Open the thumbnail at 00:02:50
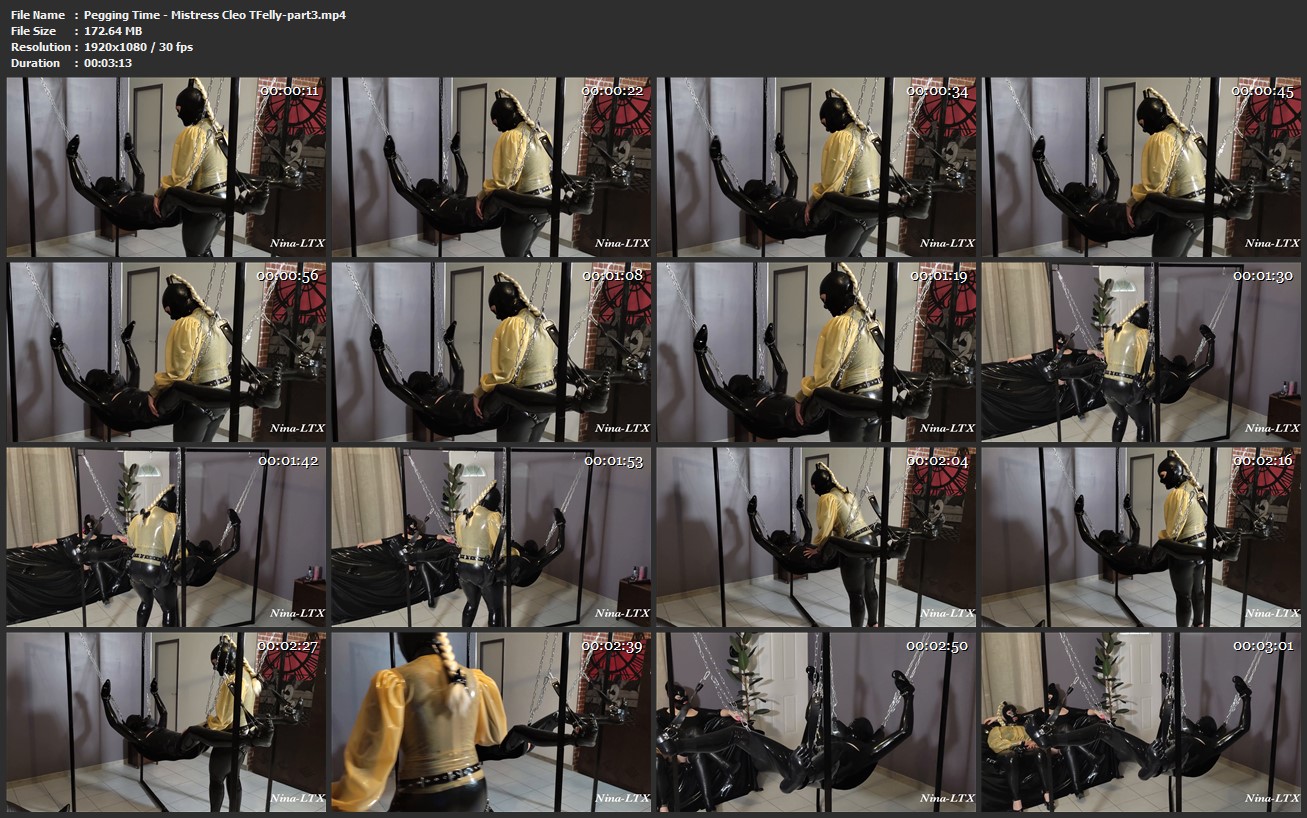Screen dimensions: 1307x818 click(816, 722)
